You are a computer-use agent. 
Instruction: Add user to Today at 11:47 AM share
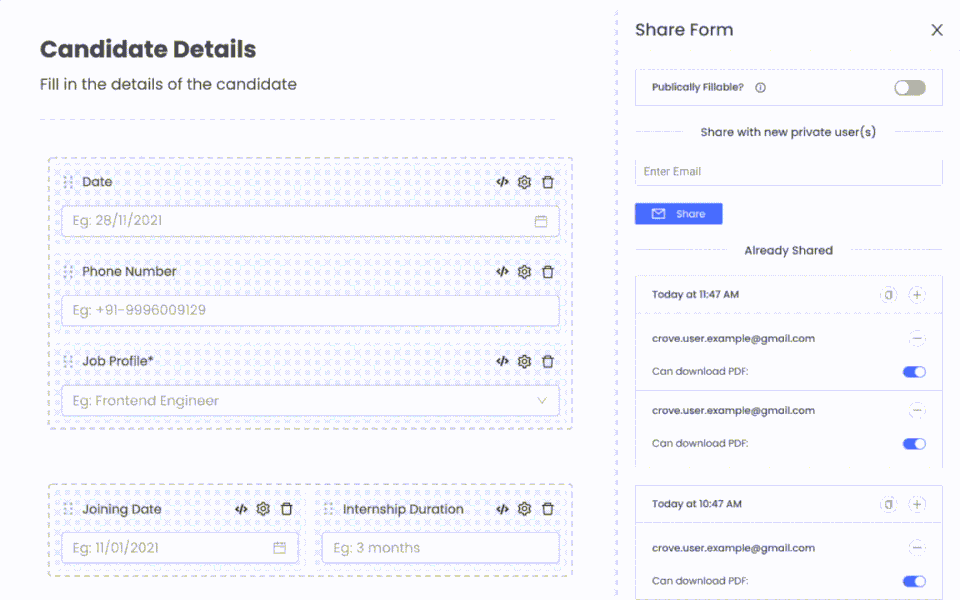[x=917, y=295]
